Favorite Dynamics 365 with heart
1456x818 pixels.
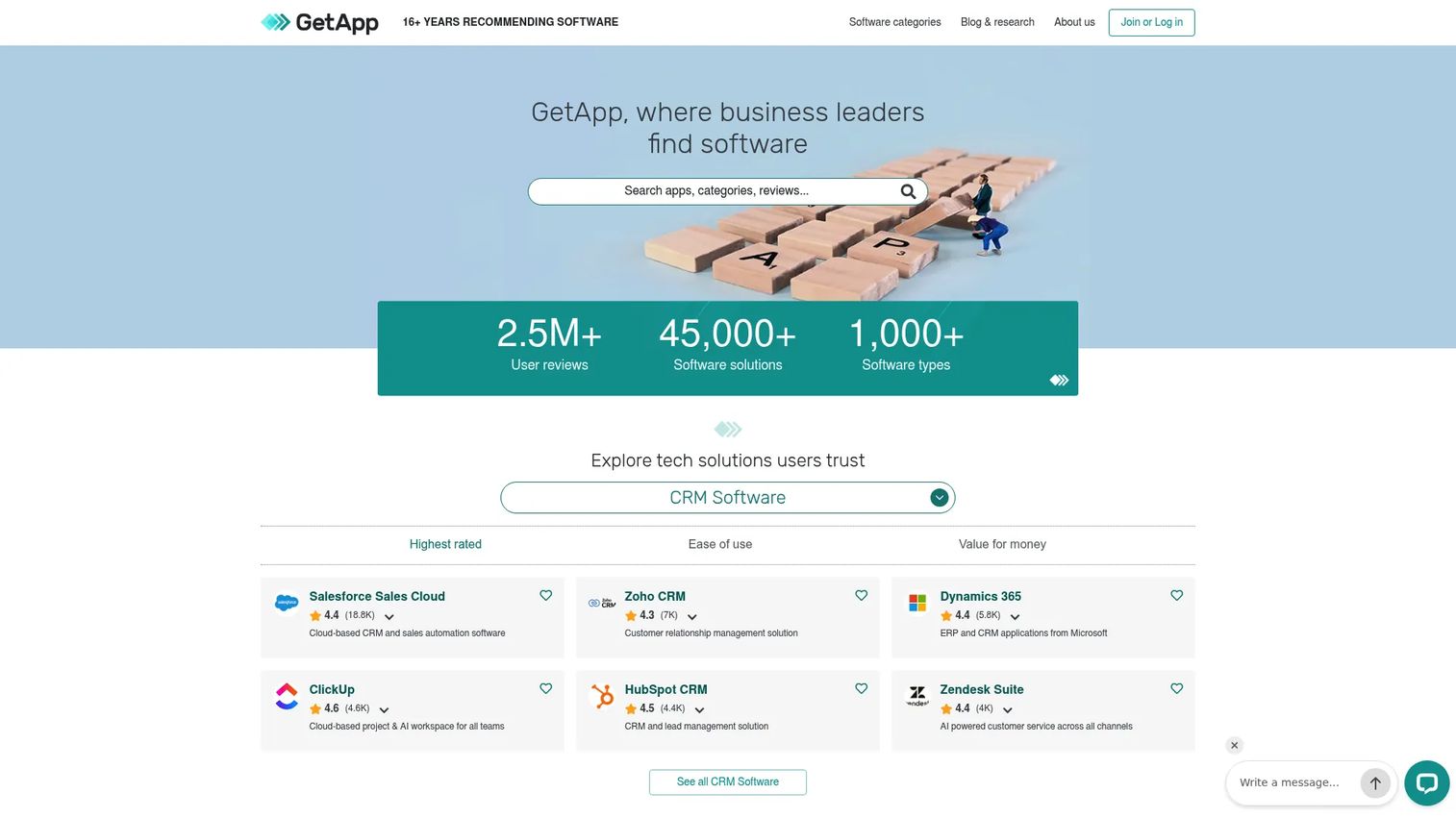[1176, 595]
